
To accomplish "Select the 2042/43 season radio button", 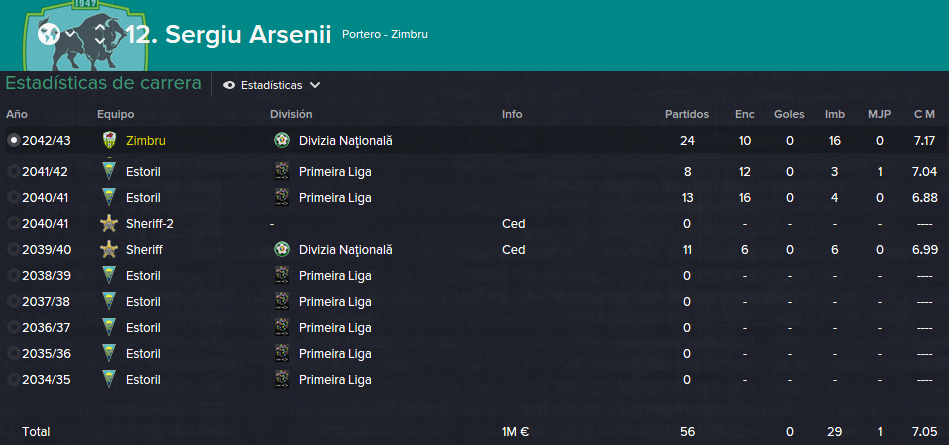I will point(13,140).
